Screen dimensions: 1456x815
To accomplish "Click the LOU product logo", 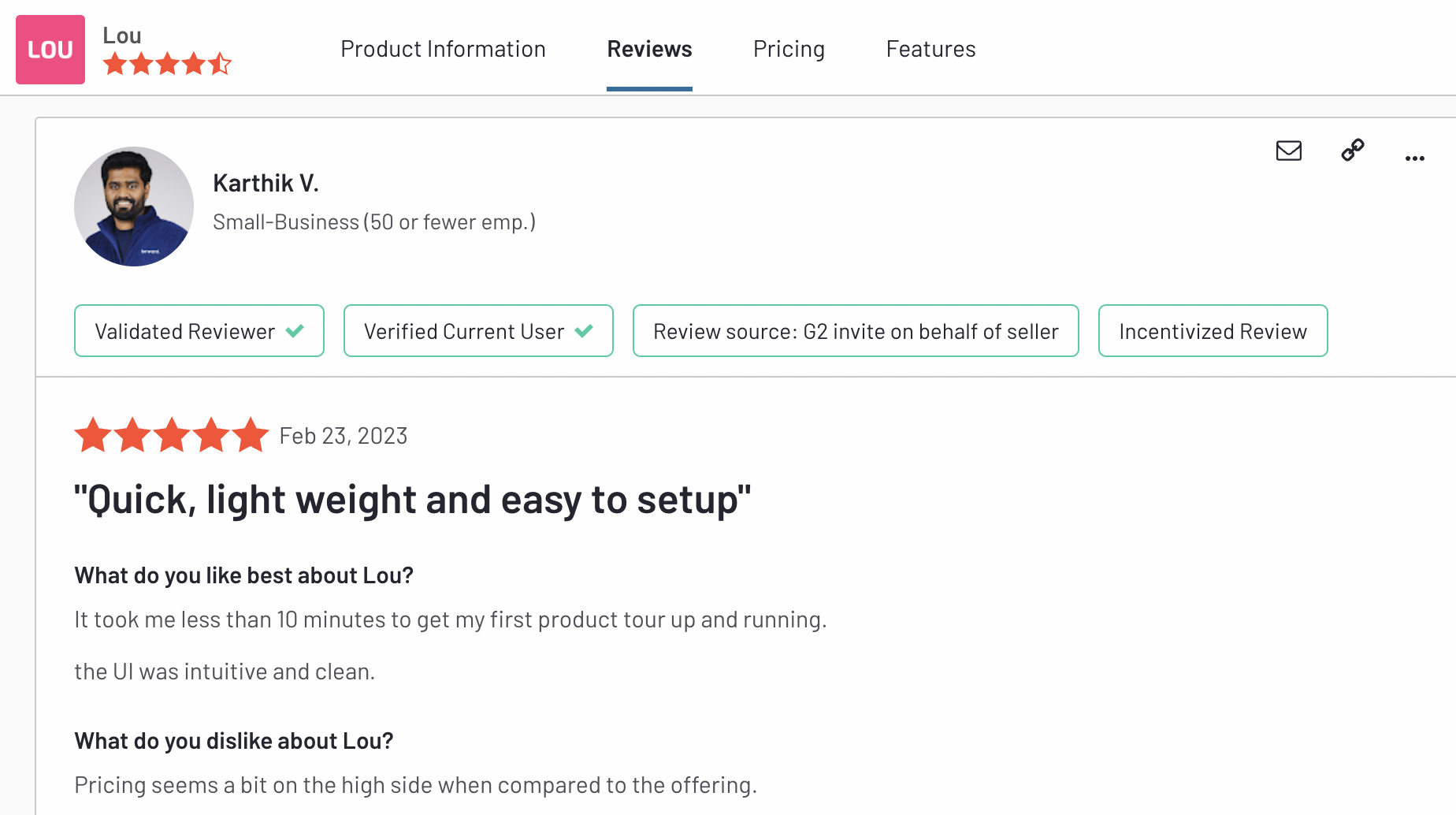I will [x=50, y=49].
